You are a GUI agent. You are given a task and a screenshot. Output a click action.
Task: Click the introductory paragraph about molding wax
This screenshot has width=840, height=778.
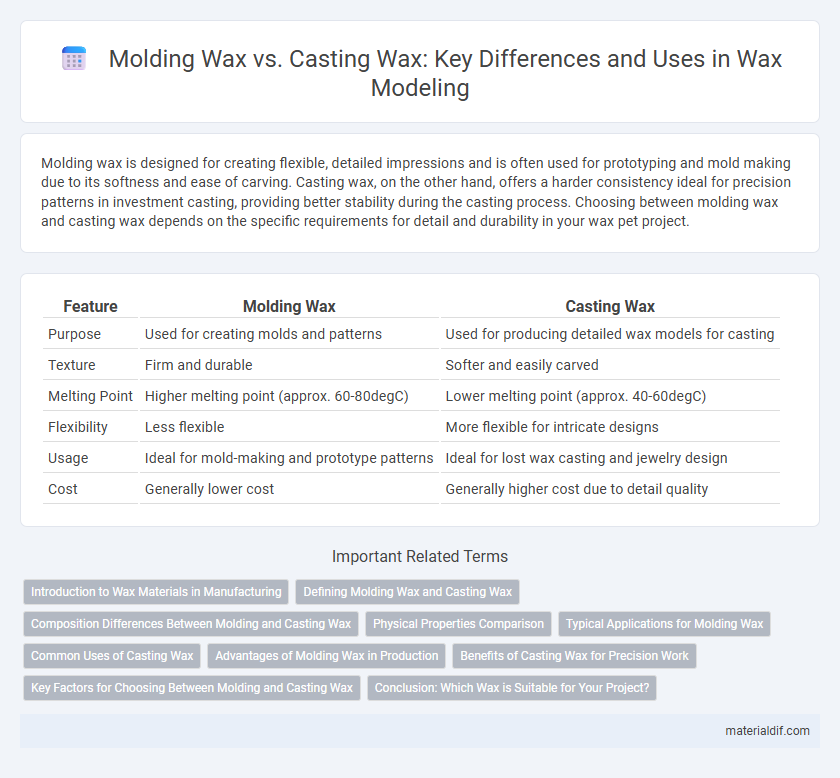416,192
